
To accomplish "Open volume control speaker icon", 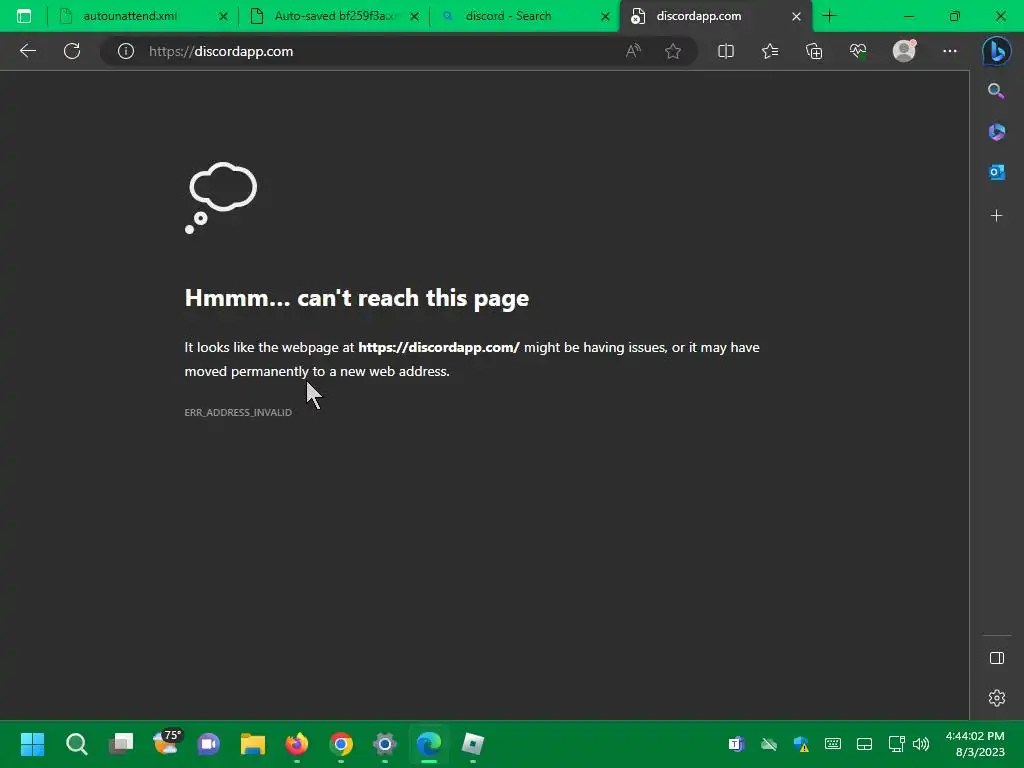I will tap(921, 744).
